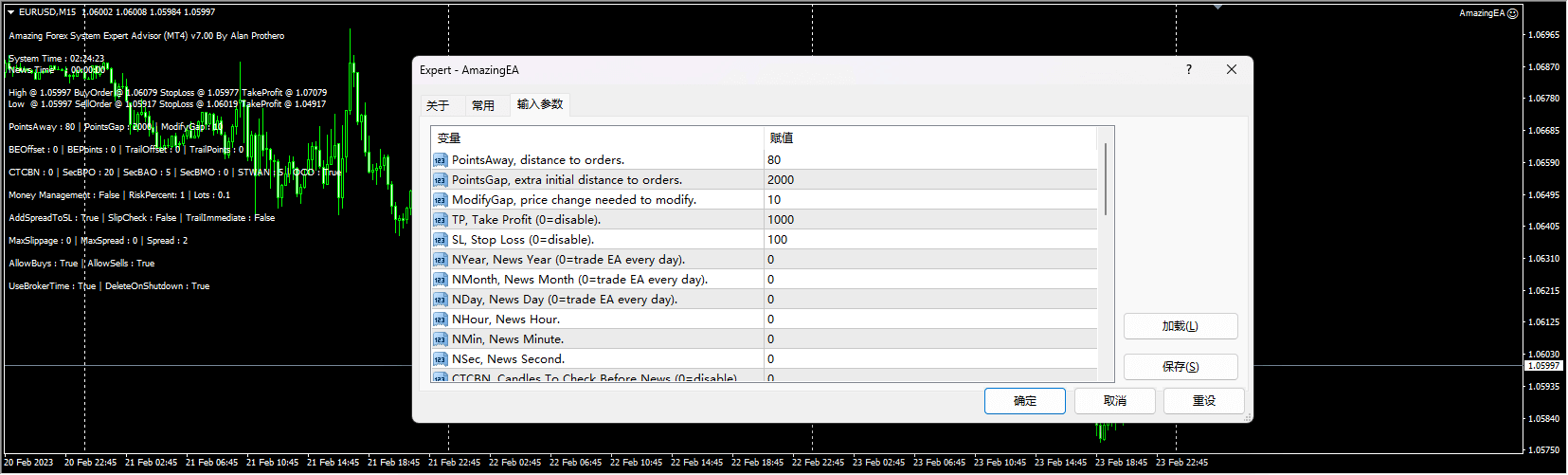Select 'NYear, News Year' row text
This screenshot has height=475, width=1568.
click(568, 260)
